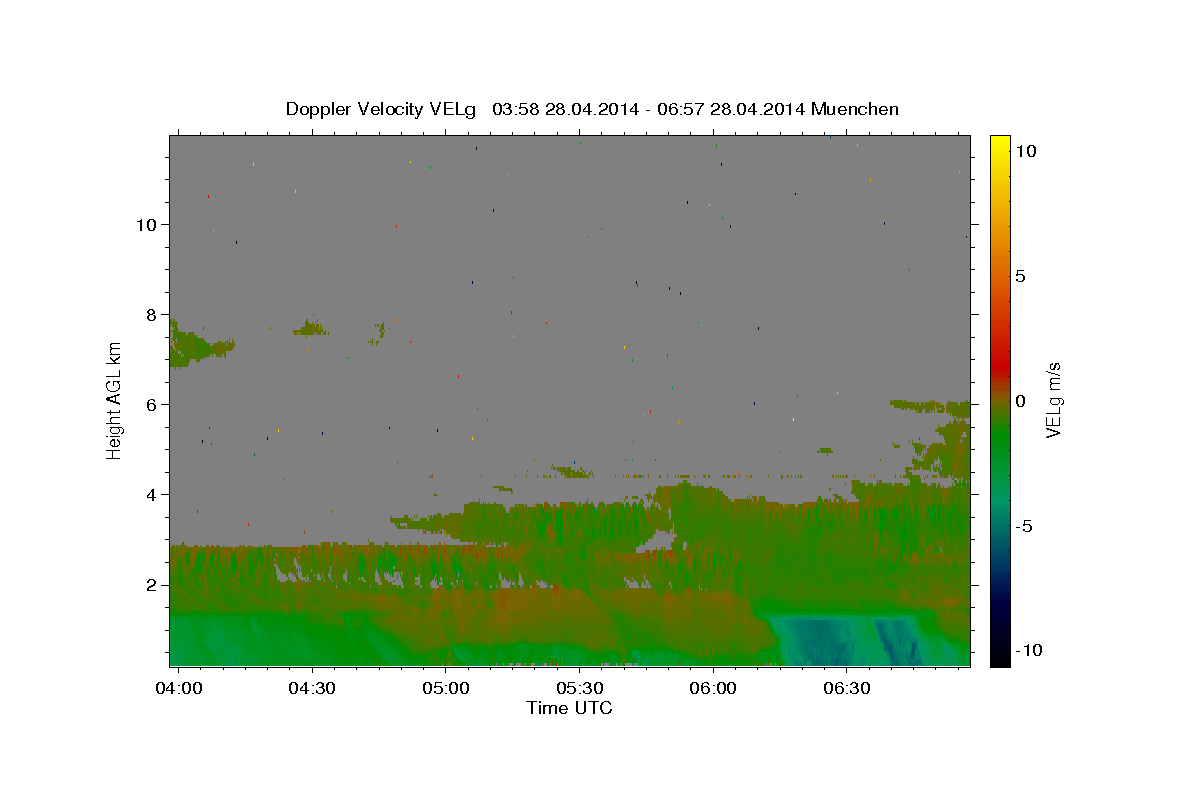Click the 'VELg m/s' colorbar label
Viewport: 1200px width, 800px height.
pyautogui.click(x=1053, y=400)
